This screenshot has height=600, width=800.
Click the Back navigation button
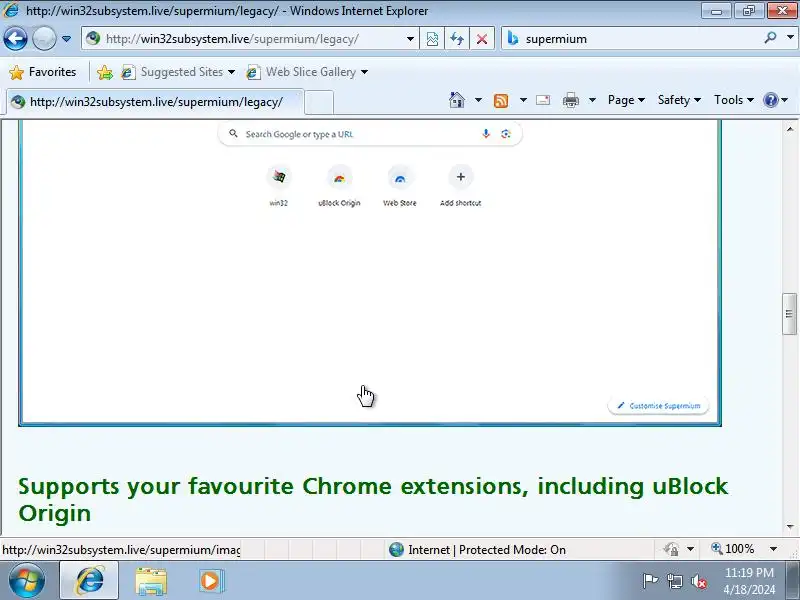(x=15, y=39)
